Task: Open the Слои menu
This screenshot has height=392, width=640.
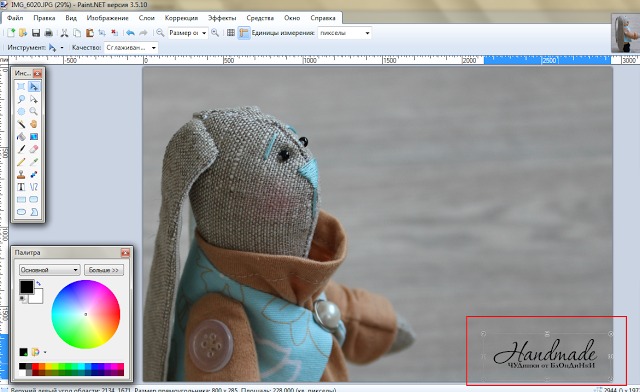Action: tap(147, 18)
